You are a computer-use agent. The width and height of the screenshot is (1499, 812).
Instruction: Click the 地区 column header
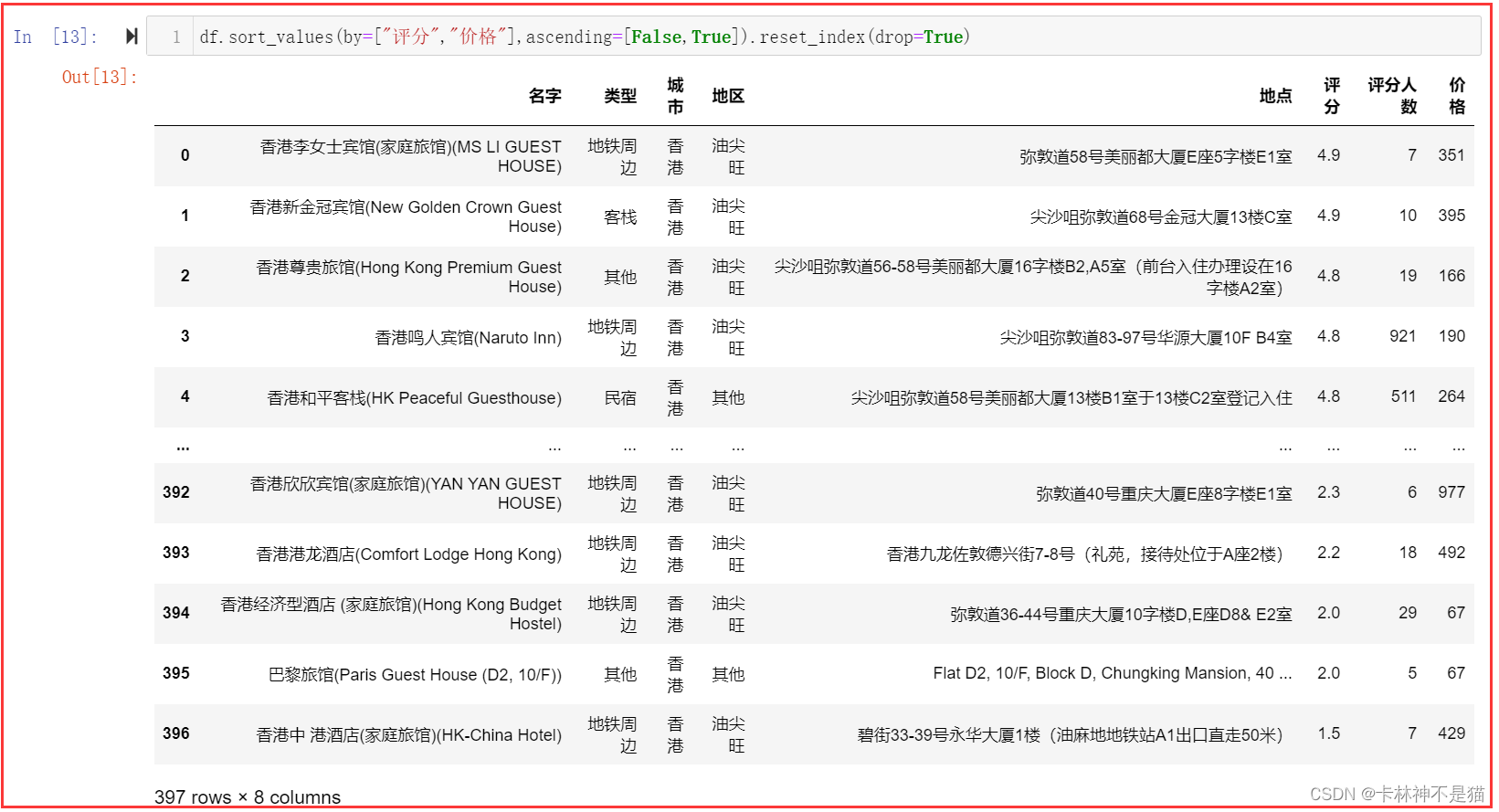pyautogui.click(x=728, y=96)
